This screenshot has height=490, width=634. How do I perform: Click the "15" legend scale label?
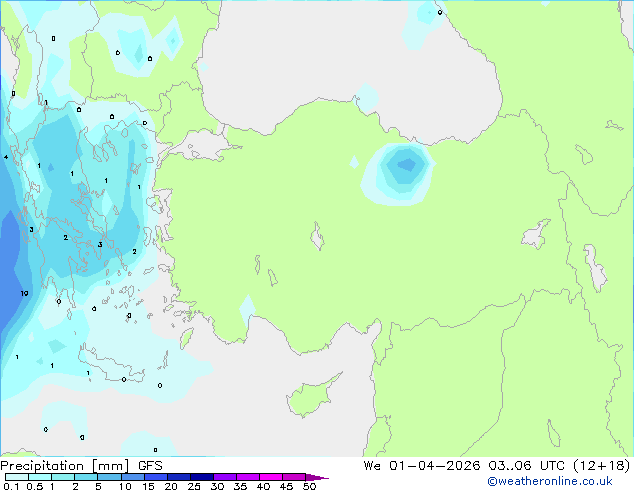click(x=148, y=486)
